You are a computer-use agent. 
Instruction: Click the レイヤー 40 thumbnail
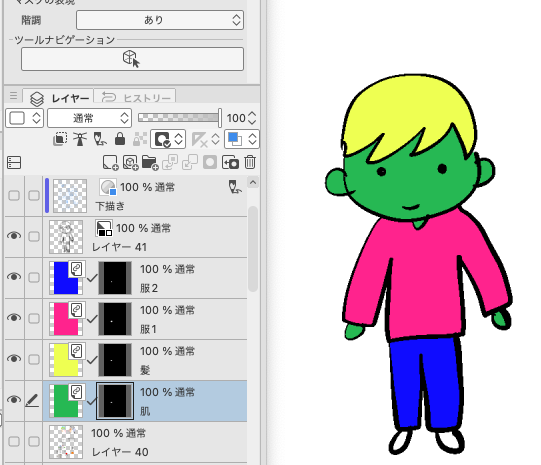point(66,442)
